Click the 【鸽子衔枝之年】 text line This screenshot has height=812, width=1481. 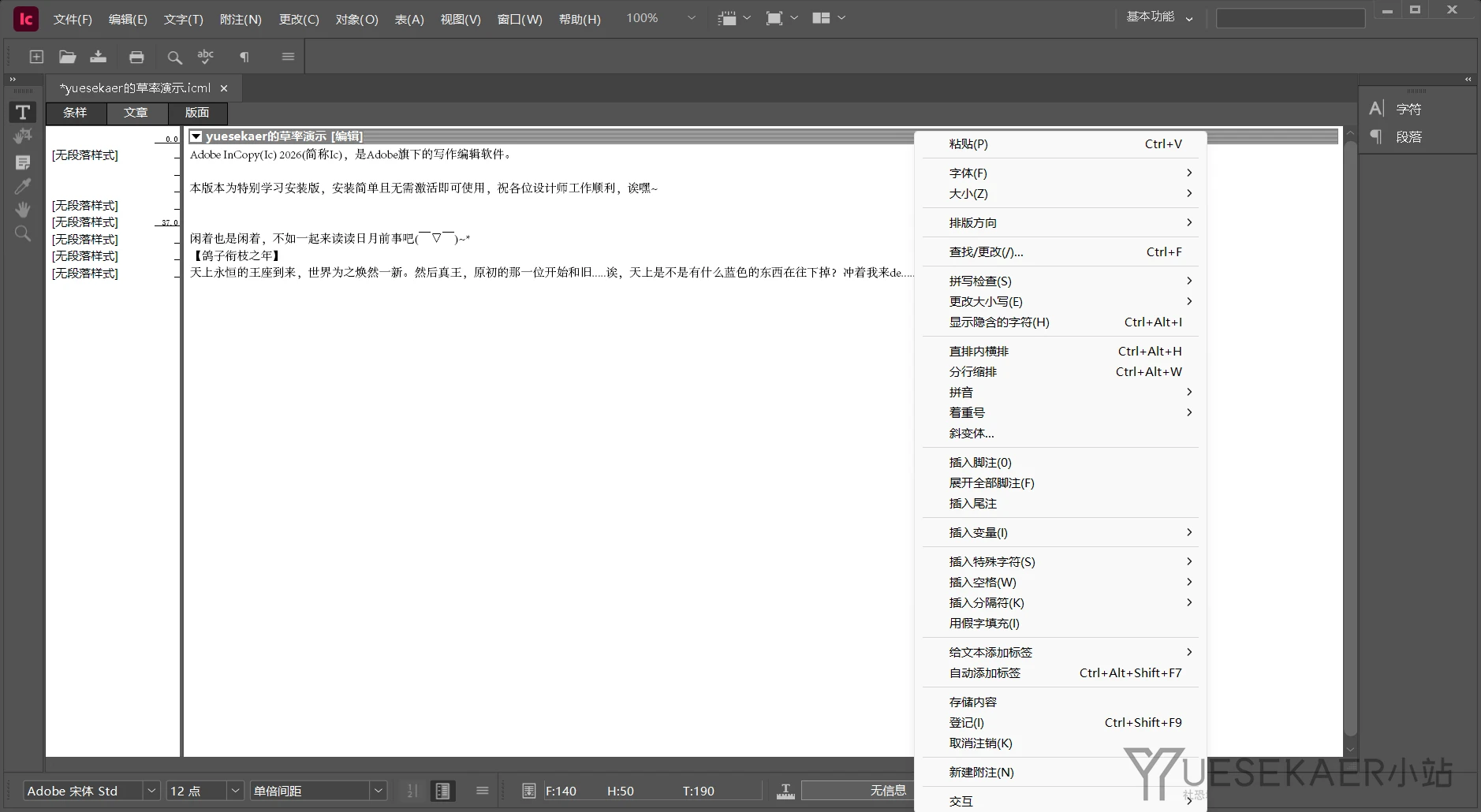coord(237,255)
